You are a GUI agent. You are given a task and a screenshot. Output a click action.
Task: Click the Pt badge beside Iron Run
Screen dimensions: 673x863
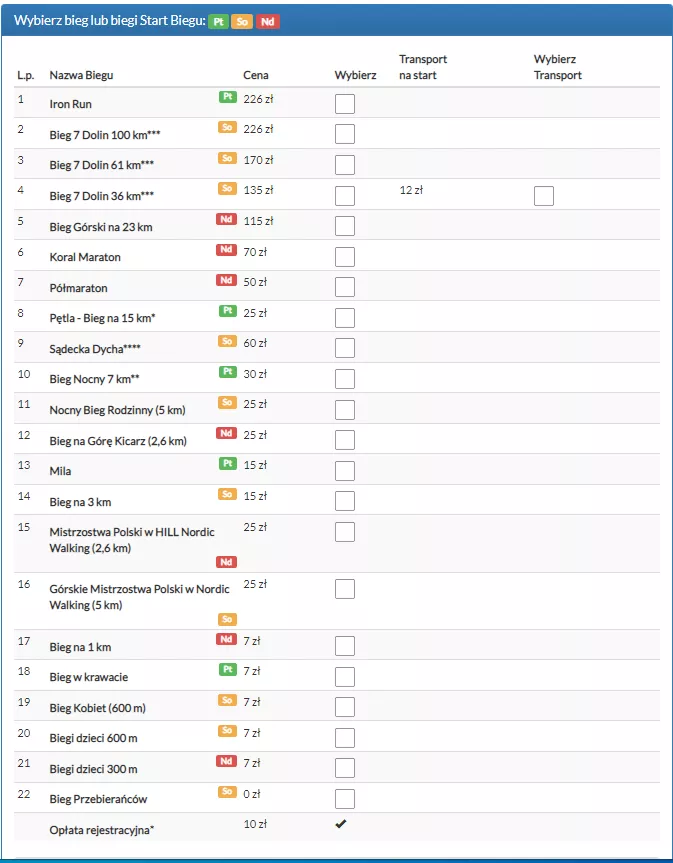[x=227, y=97]
